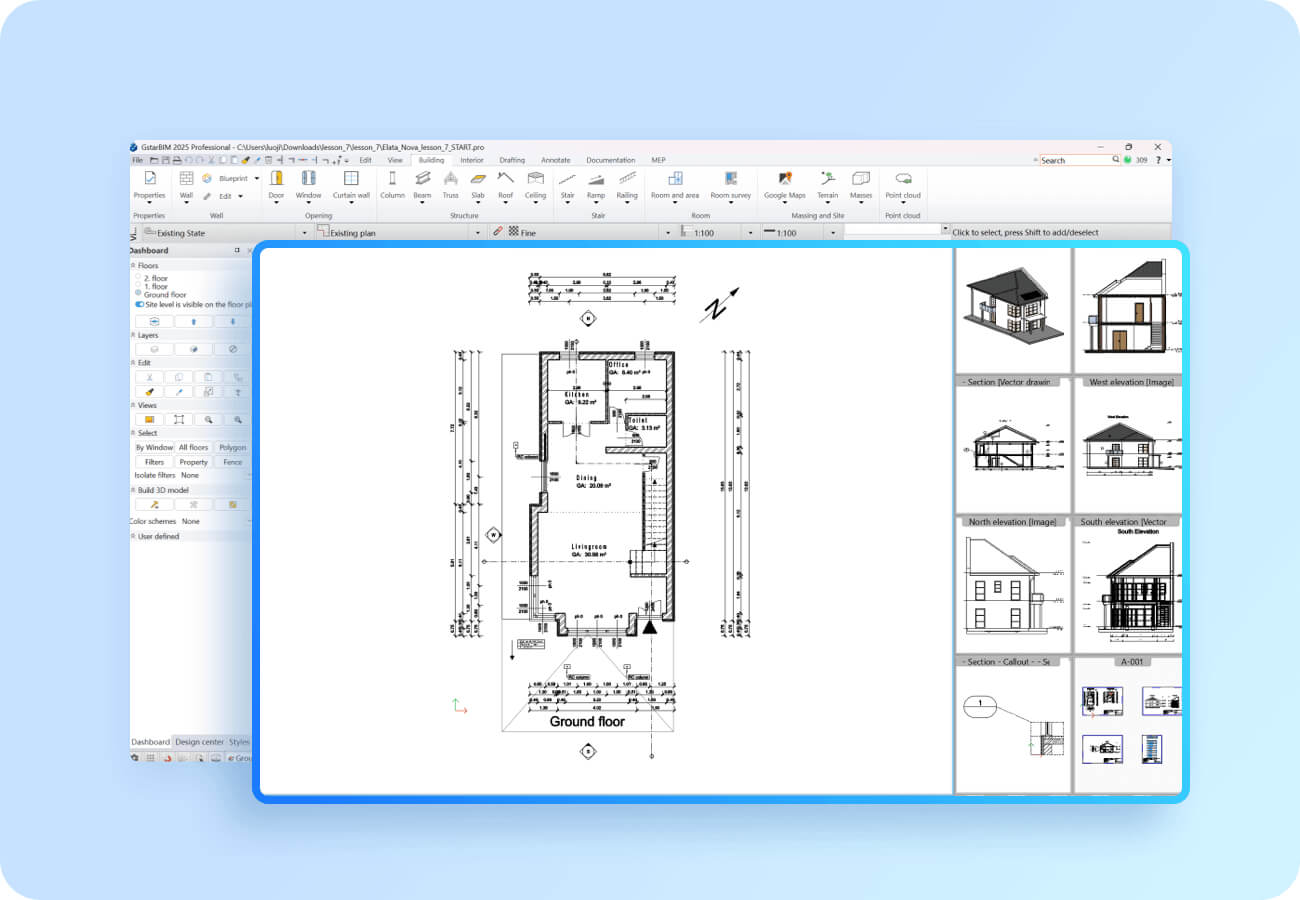Image resolution: width=1300 pixels, height=900 pixels.
Task: Click the Window tool icon
Action: (x=308, y=179)
